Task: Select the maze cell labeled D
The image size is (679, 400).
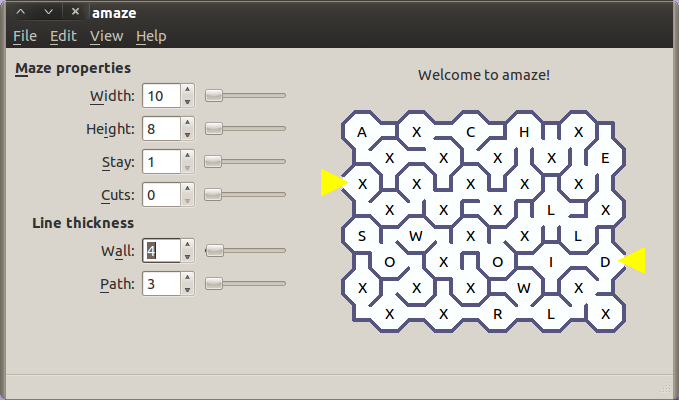Action: (605, 262)
